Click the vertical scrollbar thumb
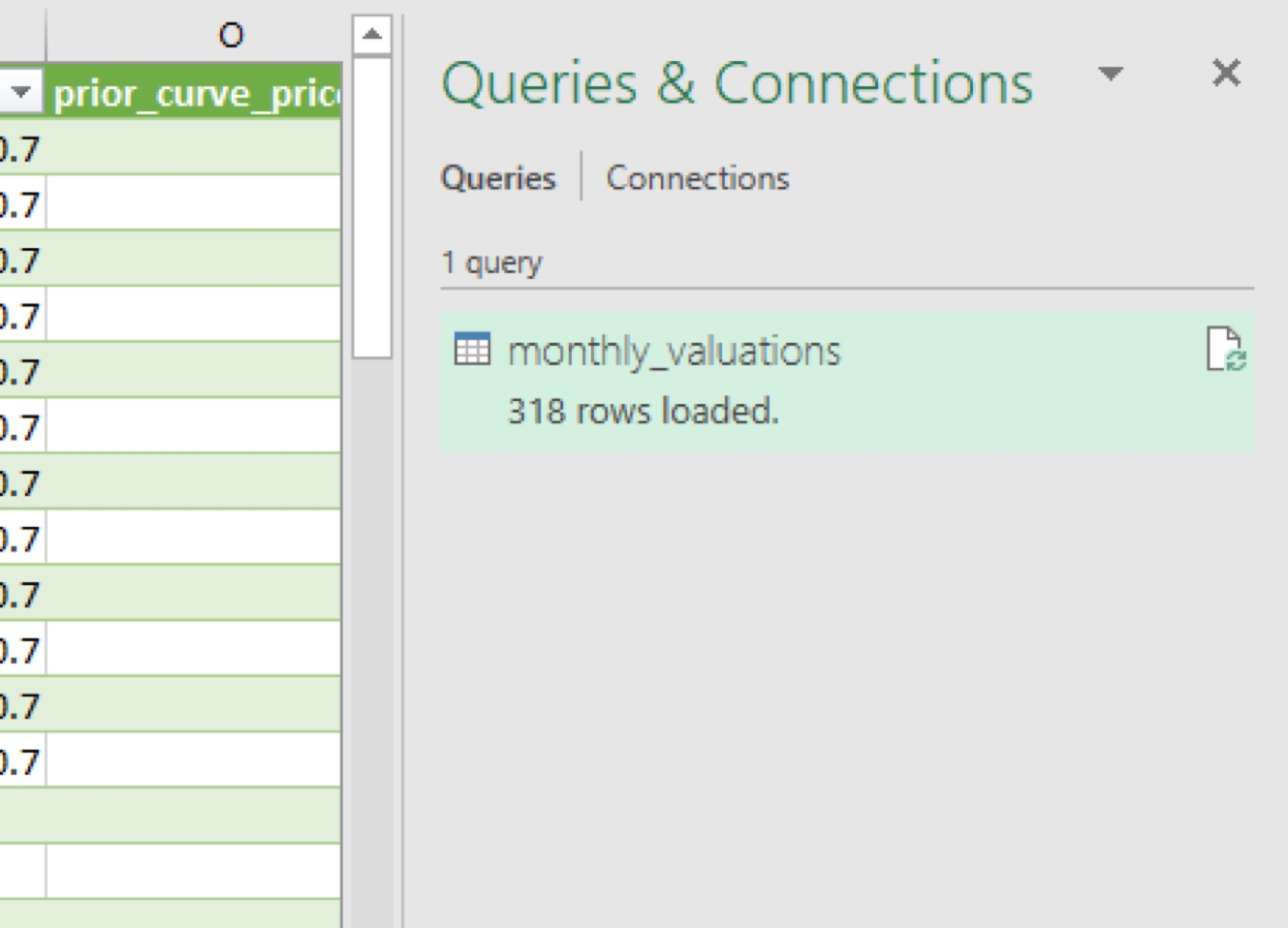1288x928 pixels. 371,208
